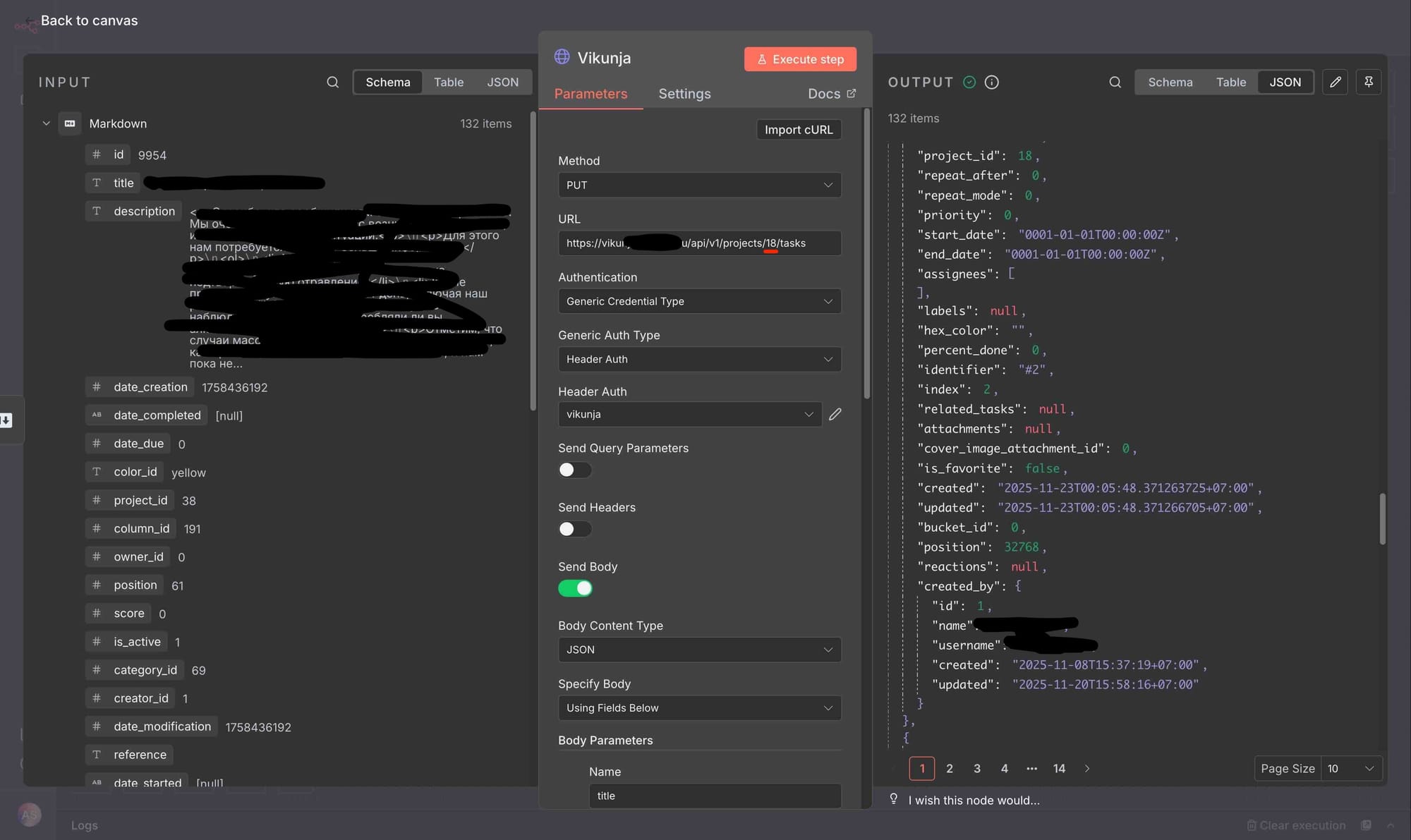Switch to the Settings tab
This screenshot has width=1411, height=840.
(x=684, y=94)
